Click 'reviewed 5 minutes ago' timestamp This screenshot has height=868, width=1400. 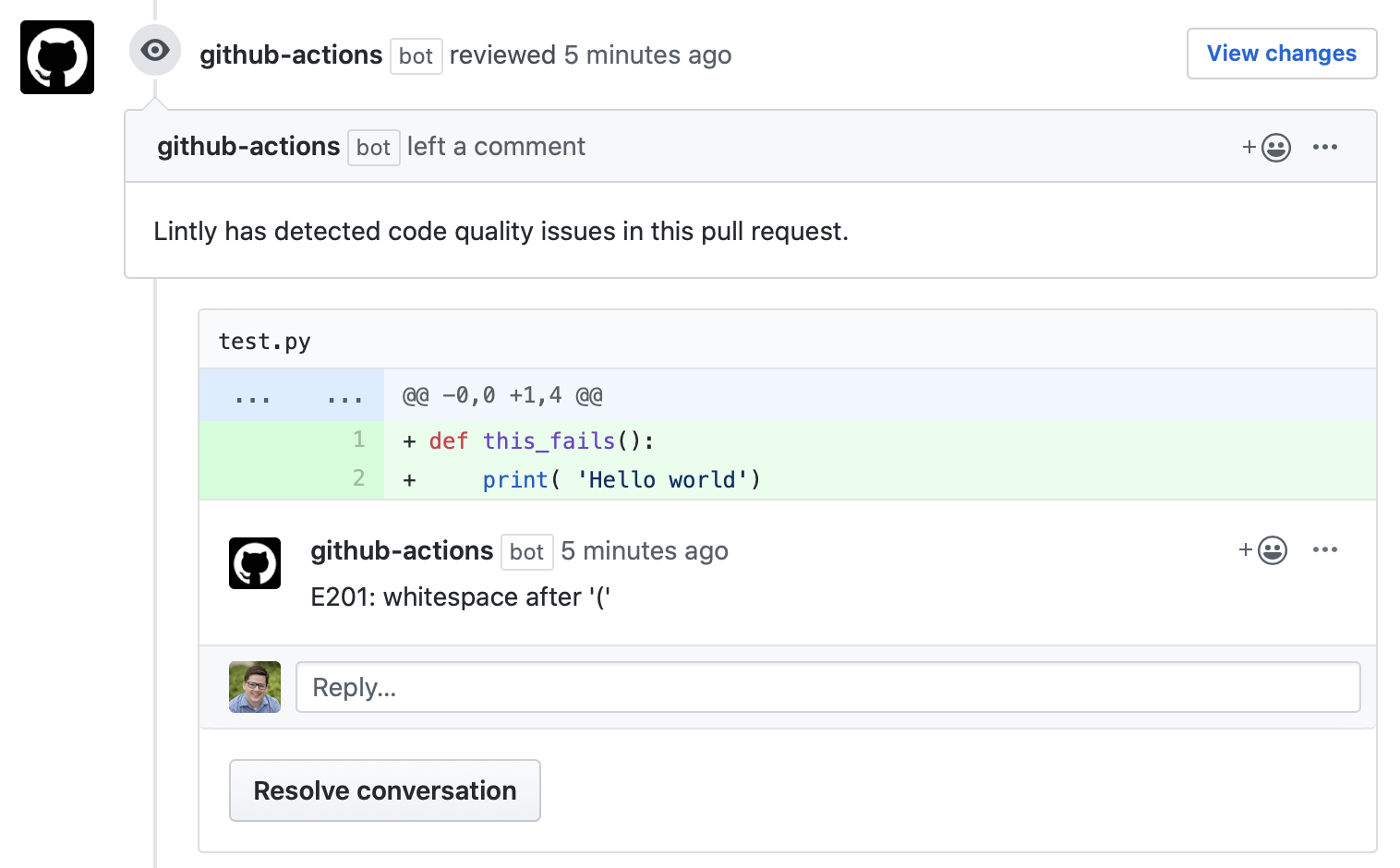(590, 55)
